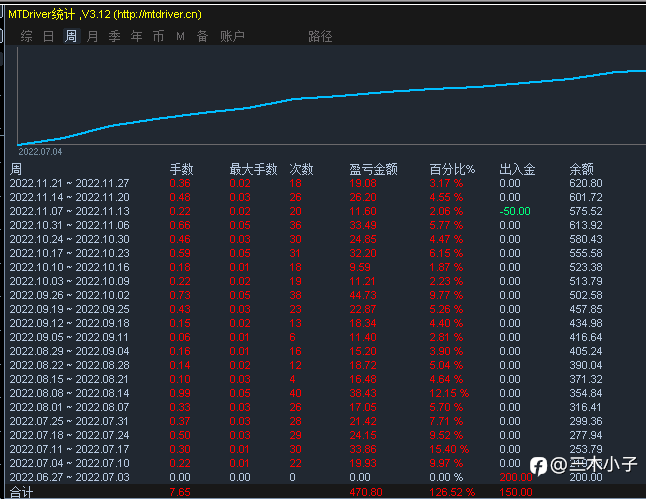This screenshot has width=646, height=499.
Task: Click the 路径 path label
Action: coord(320,36)
